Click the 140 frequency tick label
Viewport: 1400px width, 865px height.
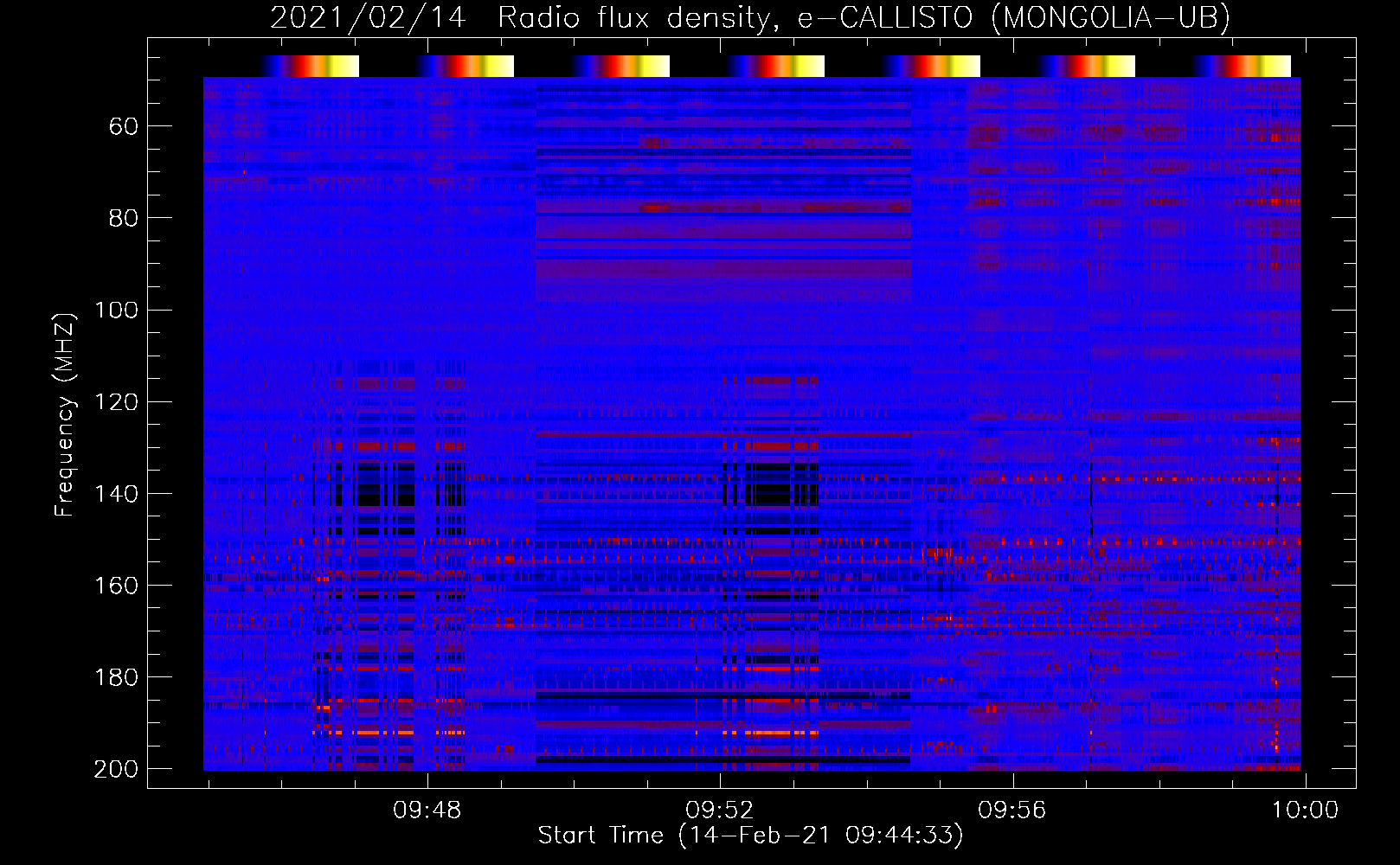tap(116, 494)
